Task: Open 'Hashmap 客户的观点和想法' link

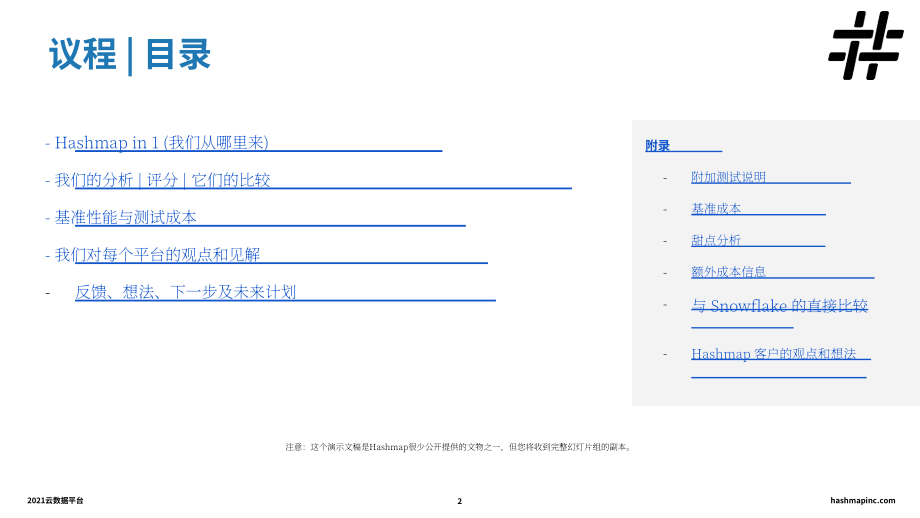Action: (773, 354)
